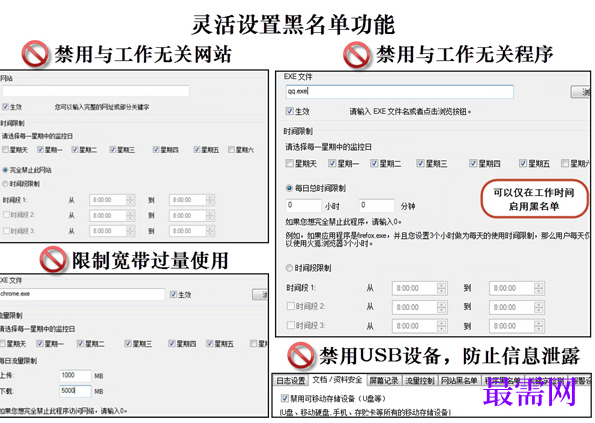
Task: Check 星期天 in the website blacklist panel
Action: pos(5,149)
